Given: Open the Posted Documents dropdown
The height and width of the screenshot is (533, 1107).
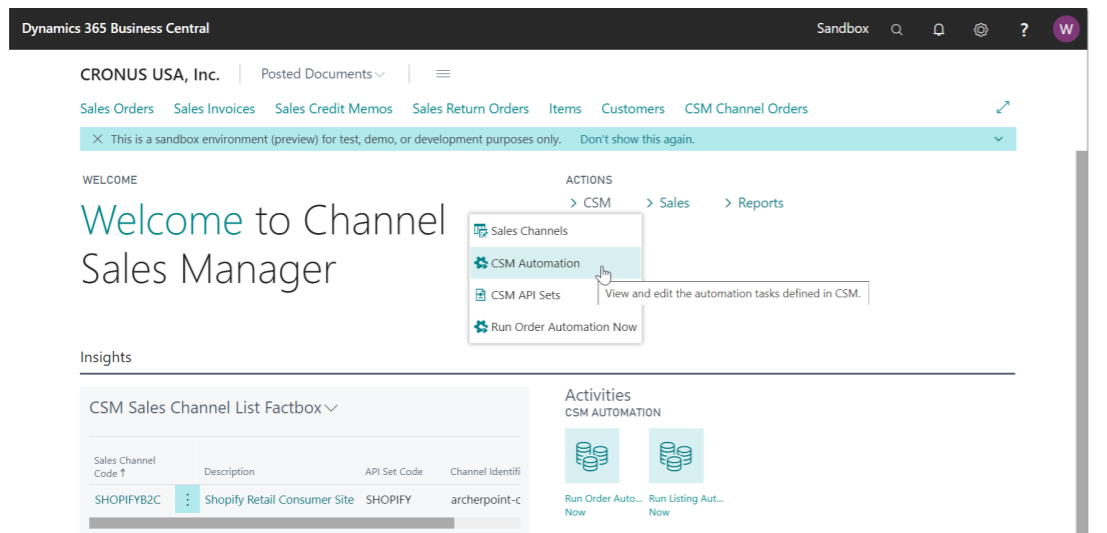Looking at the screenshot, I should click(x=323, y=73).
